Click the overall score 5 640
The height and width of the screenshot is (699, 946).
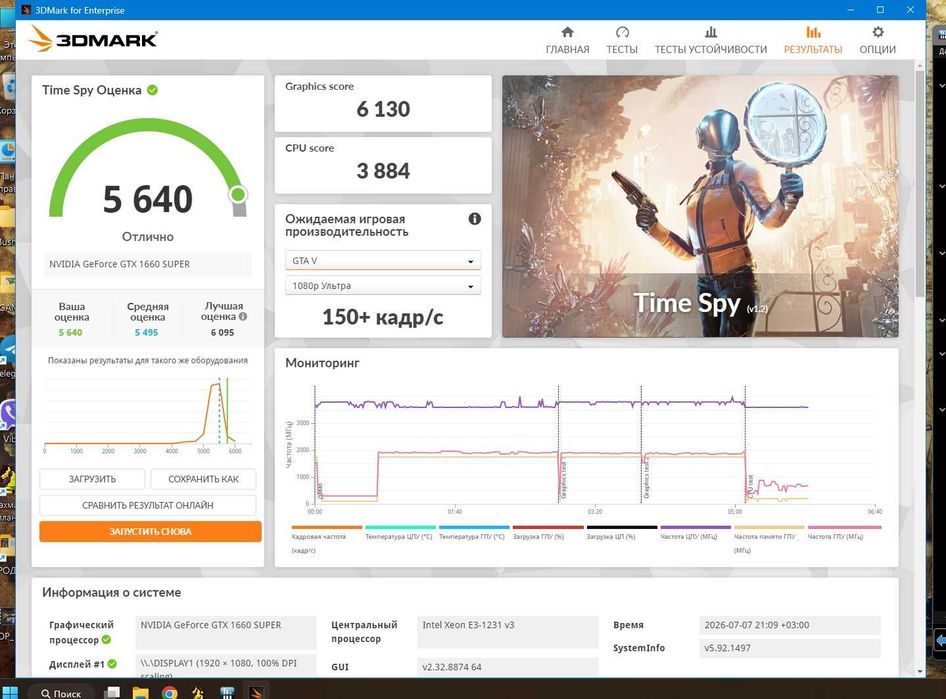148,199
